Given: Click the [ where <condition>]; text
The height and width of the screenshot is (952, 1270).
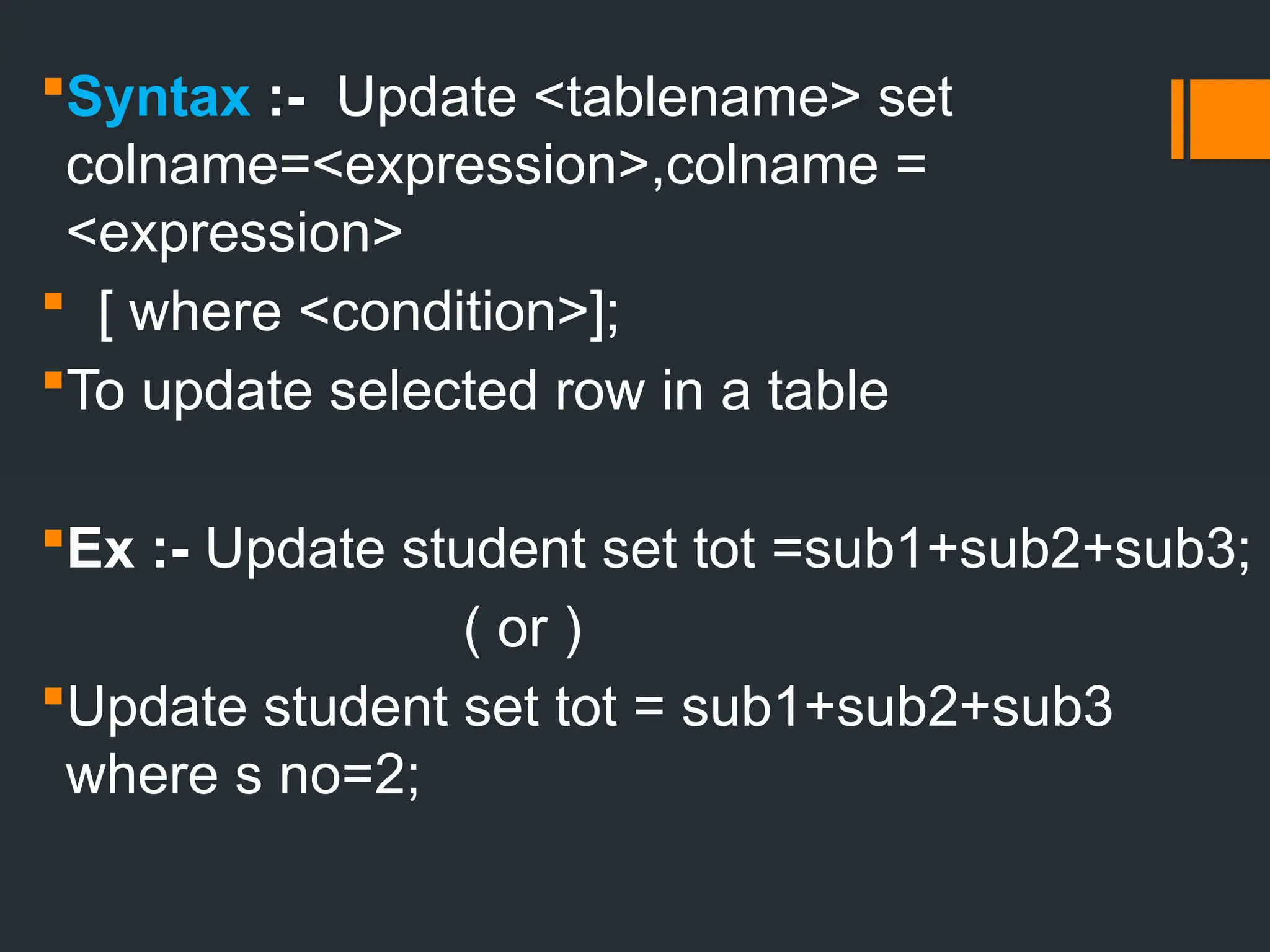Looking at the screenshot, I should 358,312.
